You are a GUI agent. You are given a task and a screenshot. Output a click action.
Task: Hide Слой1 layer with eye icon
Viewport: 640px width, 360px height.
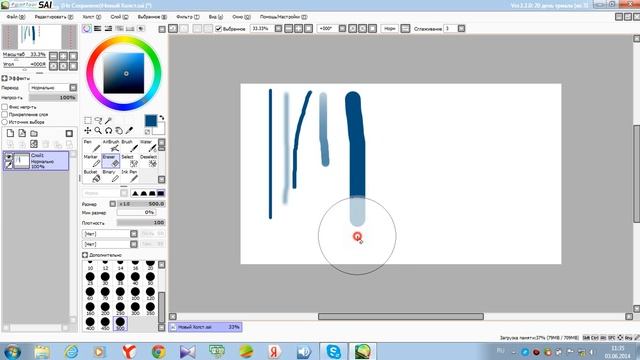pyautogui.click(x=9, y=156)
